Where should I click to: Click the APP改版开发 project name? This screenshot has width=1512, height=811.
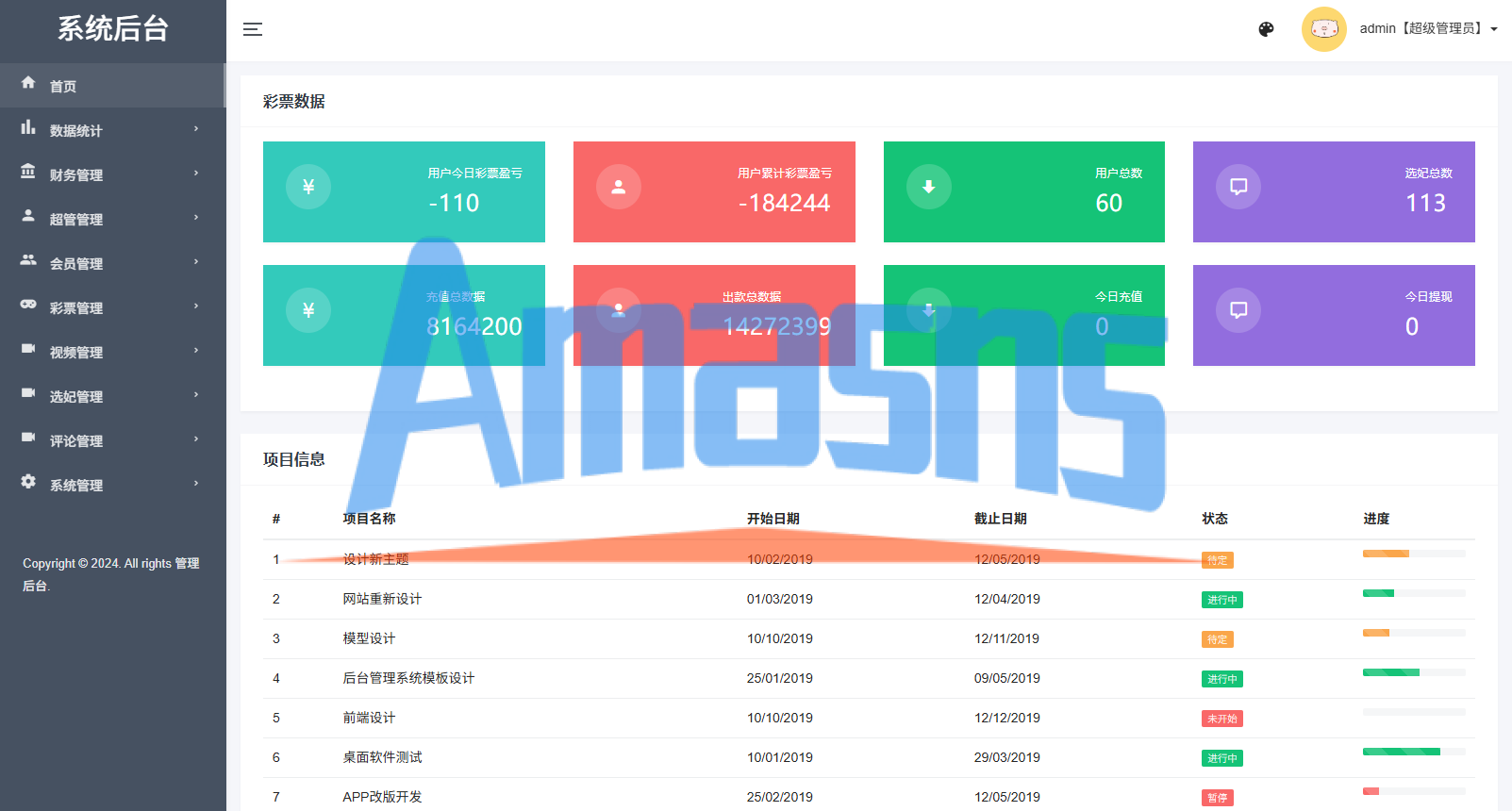point(382,797)
